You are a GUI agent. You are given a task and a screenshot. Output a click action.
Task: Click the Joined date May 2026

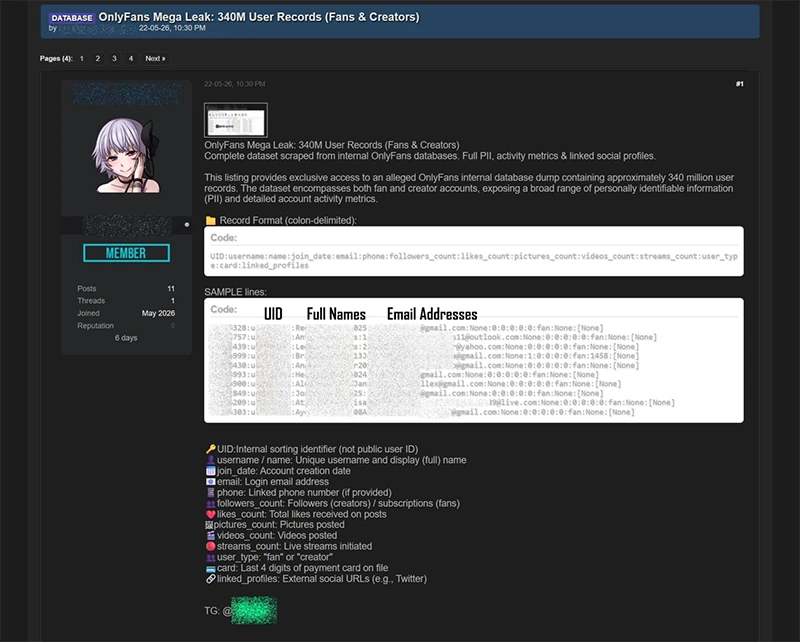[158, 313]
